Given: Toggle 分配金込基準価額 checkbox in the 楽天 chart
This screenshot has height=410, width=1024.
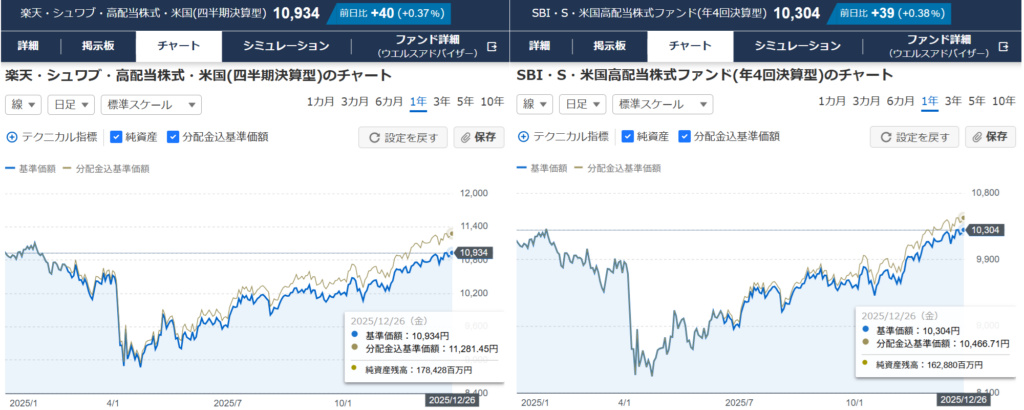Looking at the screenshot, I should [x=173, y=137].
